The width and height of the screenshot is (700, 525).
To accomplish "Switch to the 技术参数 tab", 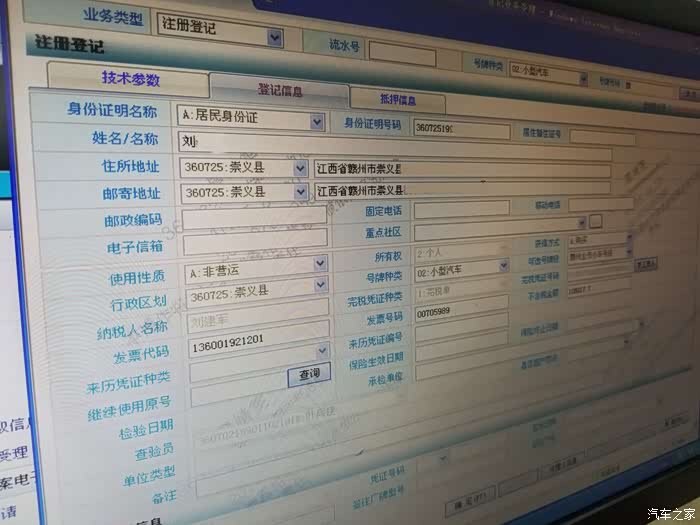I will (130, 79).
